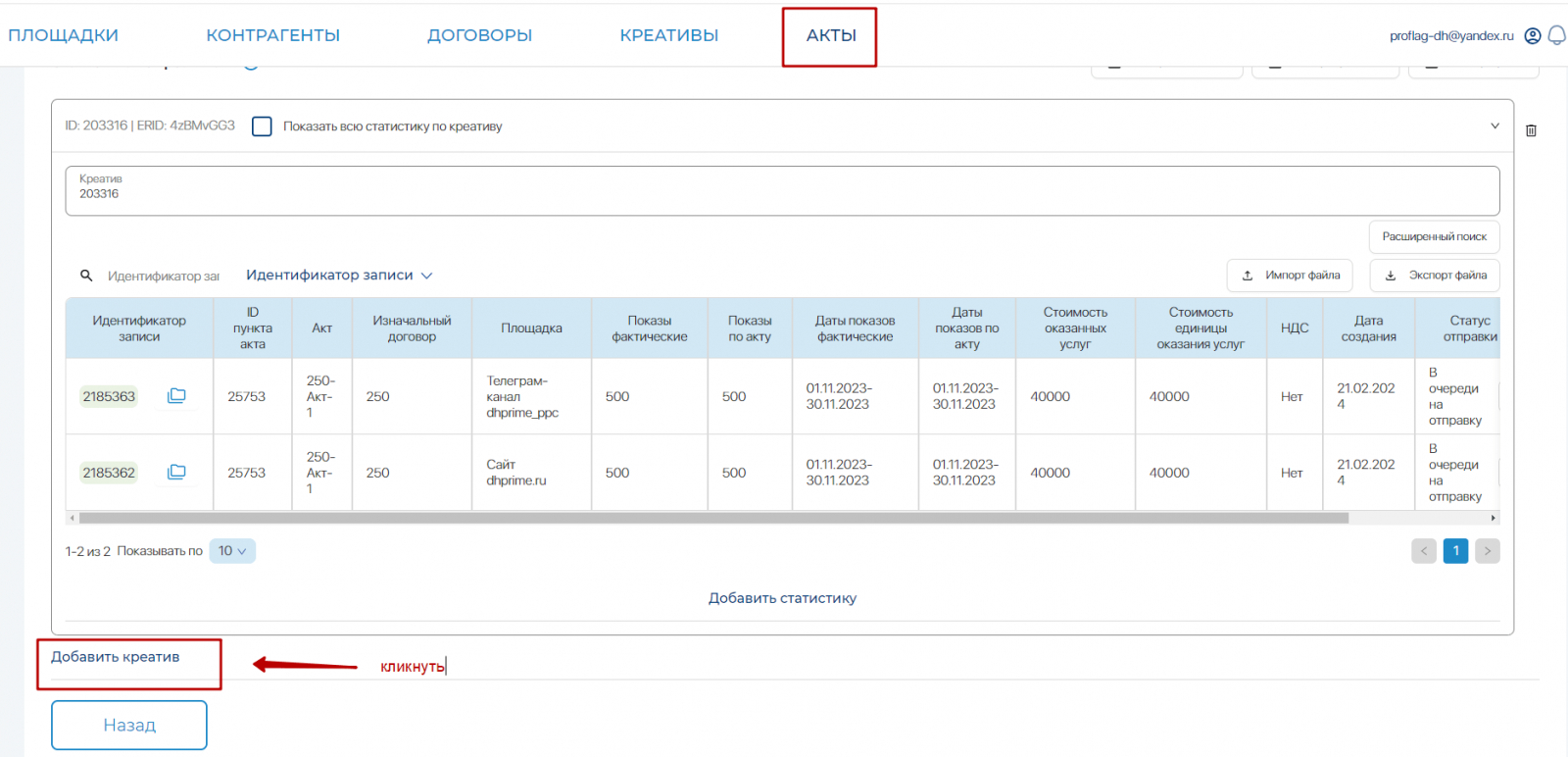Click the Креатив input field
This screenshot has height=757, width=1568.
pos(782,191)
